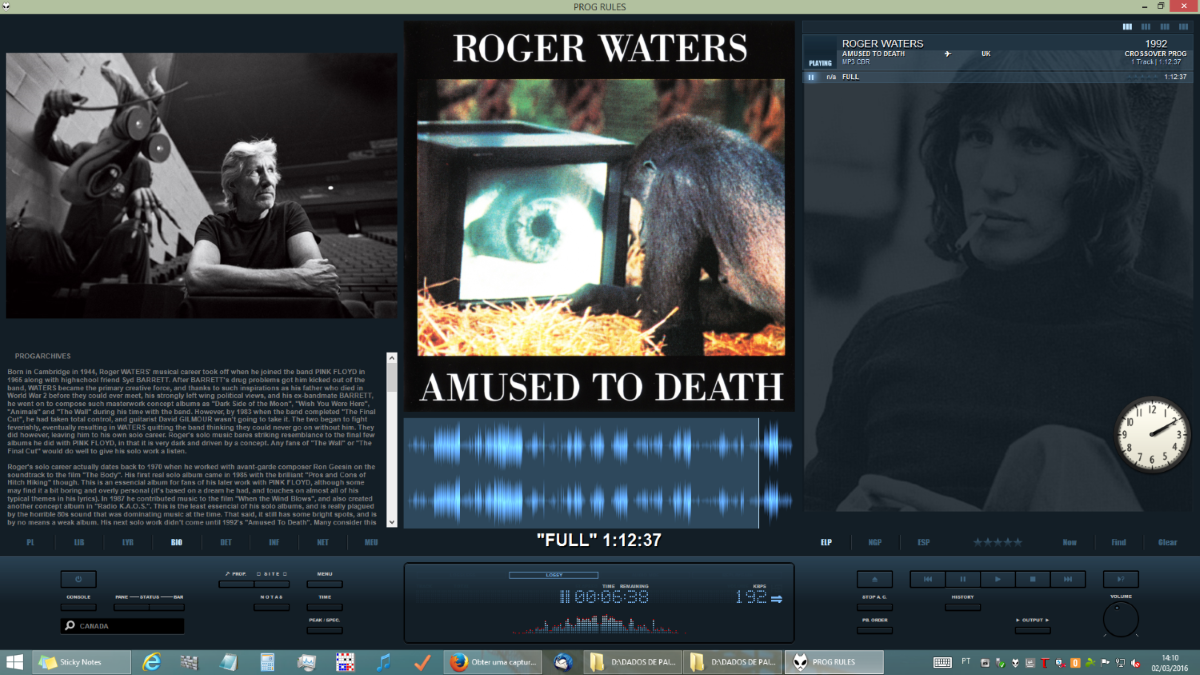Image resolution: width=1200 pixels, height=675 pixels.
Task: Skip to the previous track
Action: 928,579
